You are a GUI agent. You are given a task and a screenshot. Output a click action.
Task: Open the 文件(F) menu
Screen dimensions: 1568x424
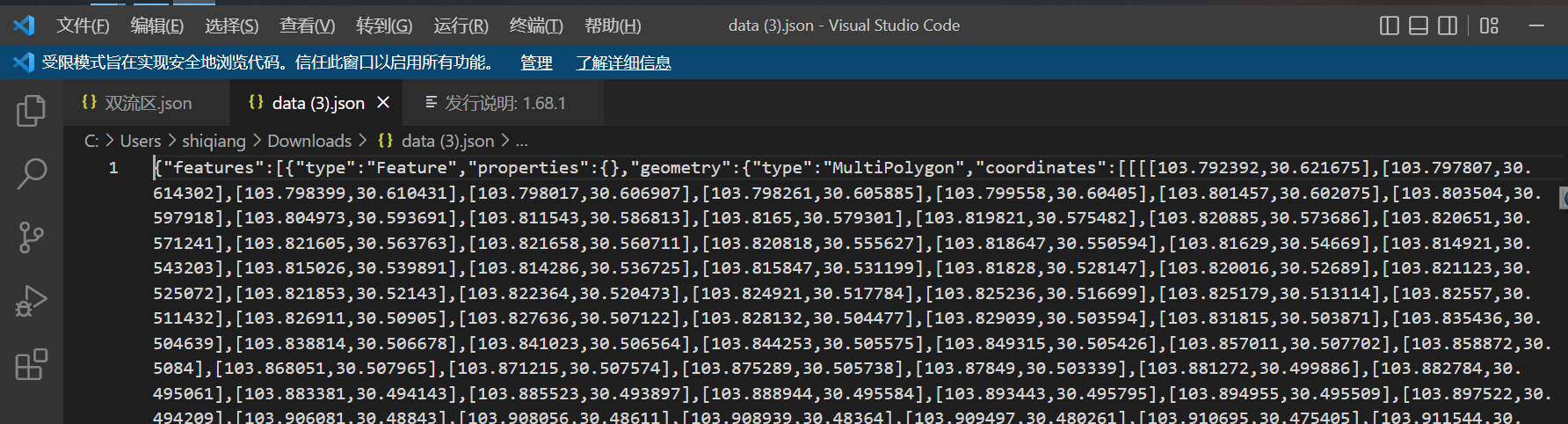point(83,26)
